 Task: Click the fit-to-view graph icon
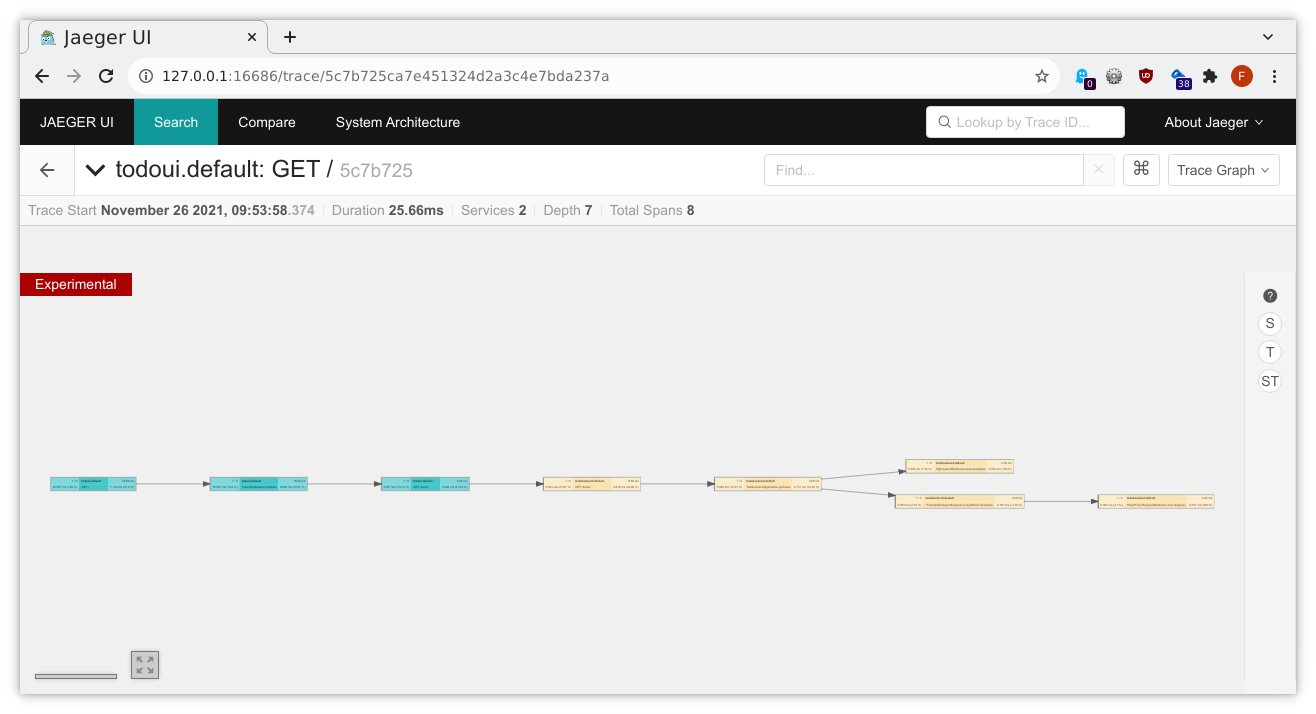point(145,665)
